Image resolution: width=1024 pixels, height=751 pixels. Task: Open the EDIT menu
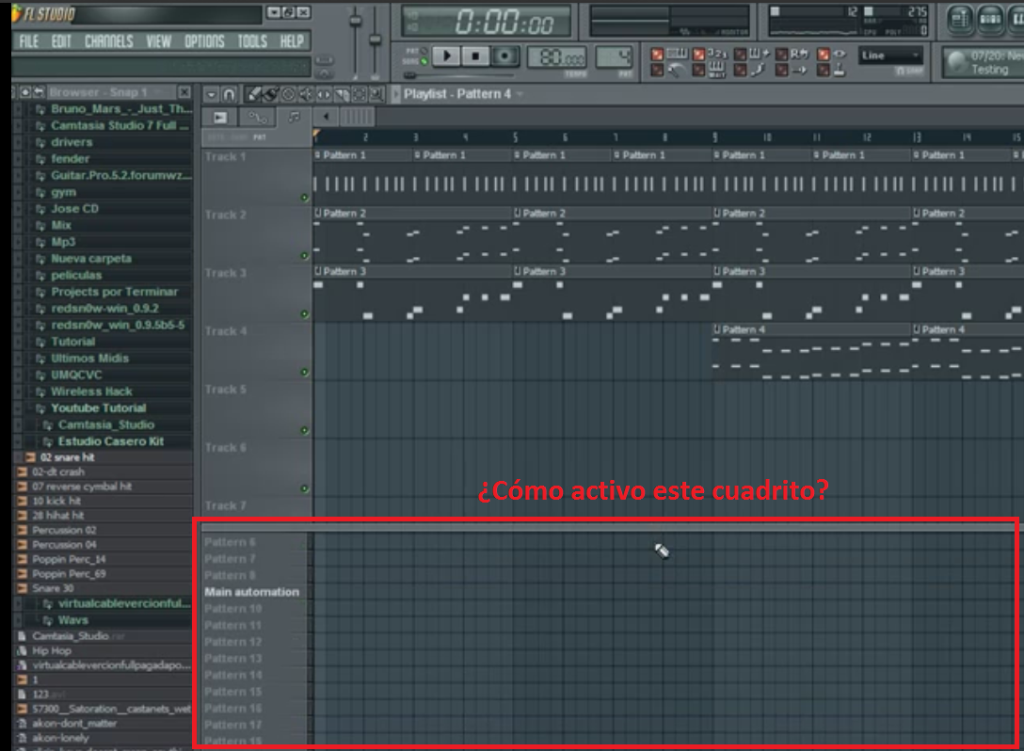pyautogui.click(x=61, y=42)
